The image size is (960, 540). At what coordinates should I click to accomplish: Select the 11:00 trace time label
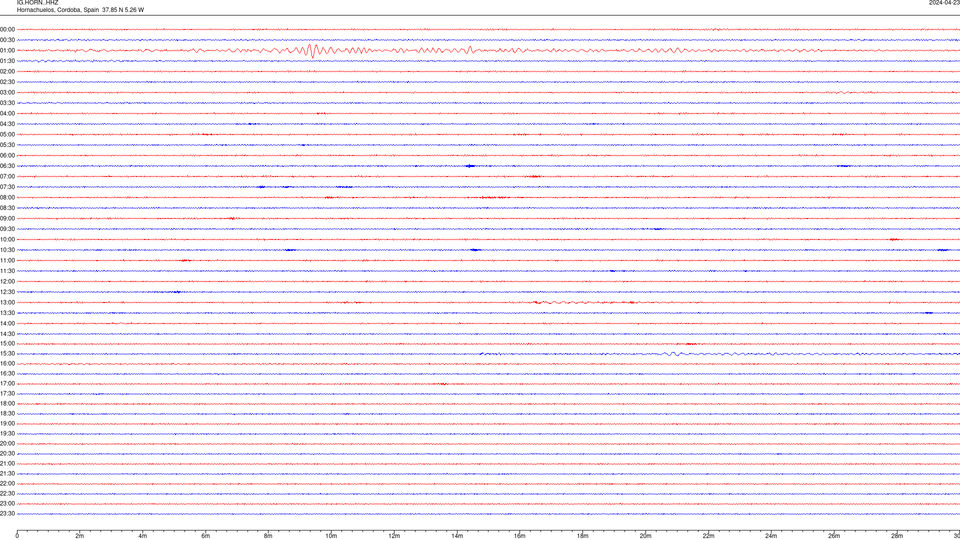coord(7,260)
